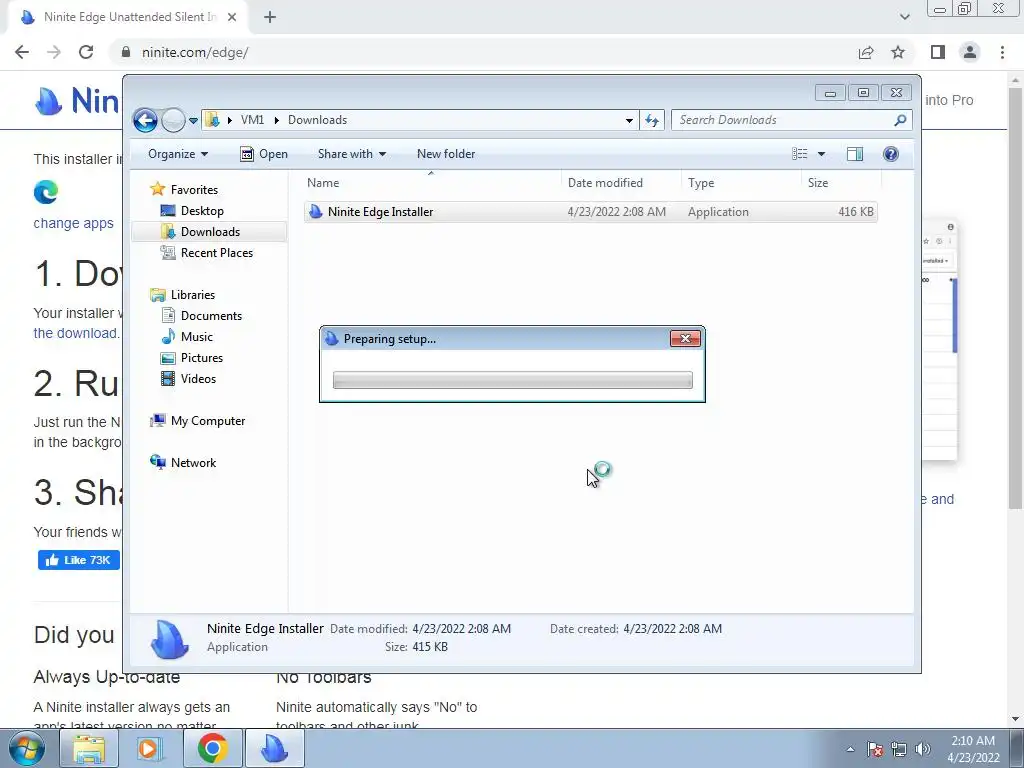Click Open in the Explorer toolbar
Screen dimensions: 1024x768
[x=264, y=154]
